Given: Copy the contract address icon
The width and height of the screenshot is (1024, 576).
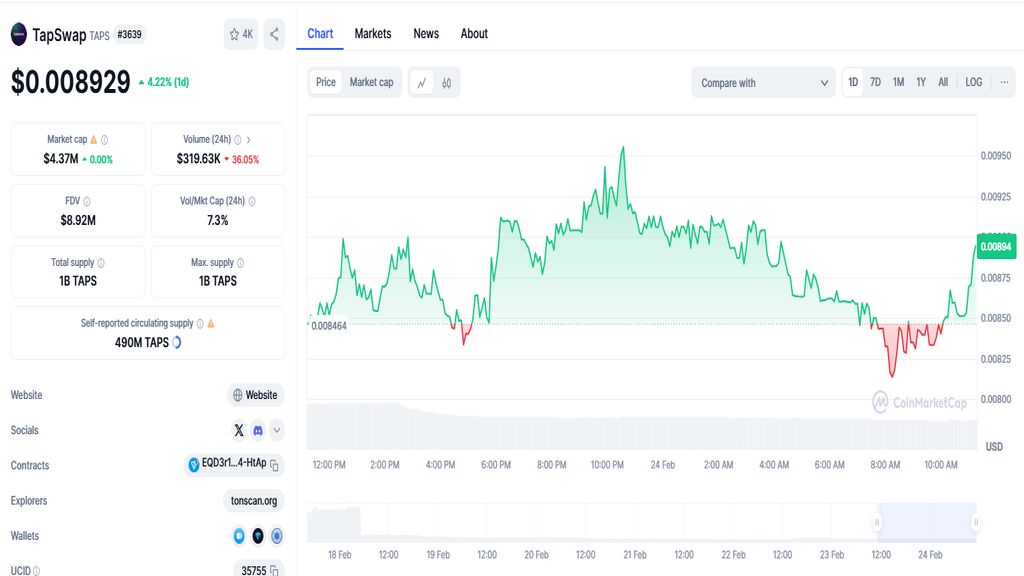Looking at the screenshot, I should click(x=274, y=466).
